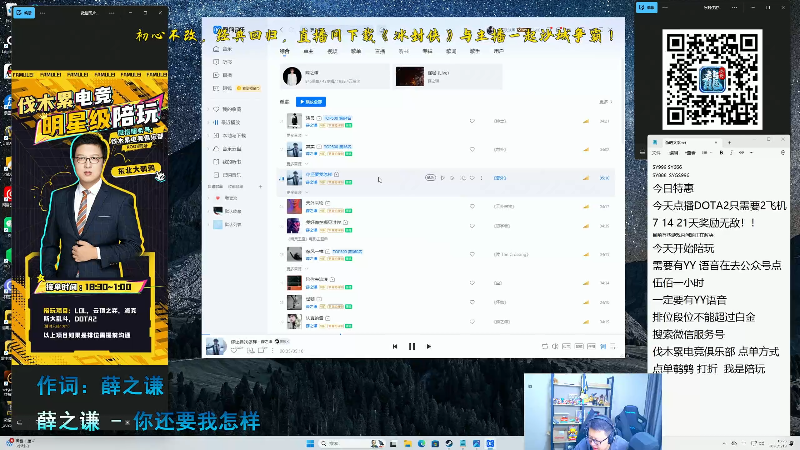Expand chevron beside music cloud sidebar item

coord(209,149)
